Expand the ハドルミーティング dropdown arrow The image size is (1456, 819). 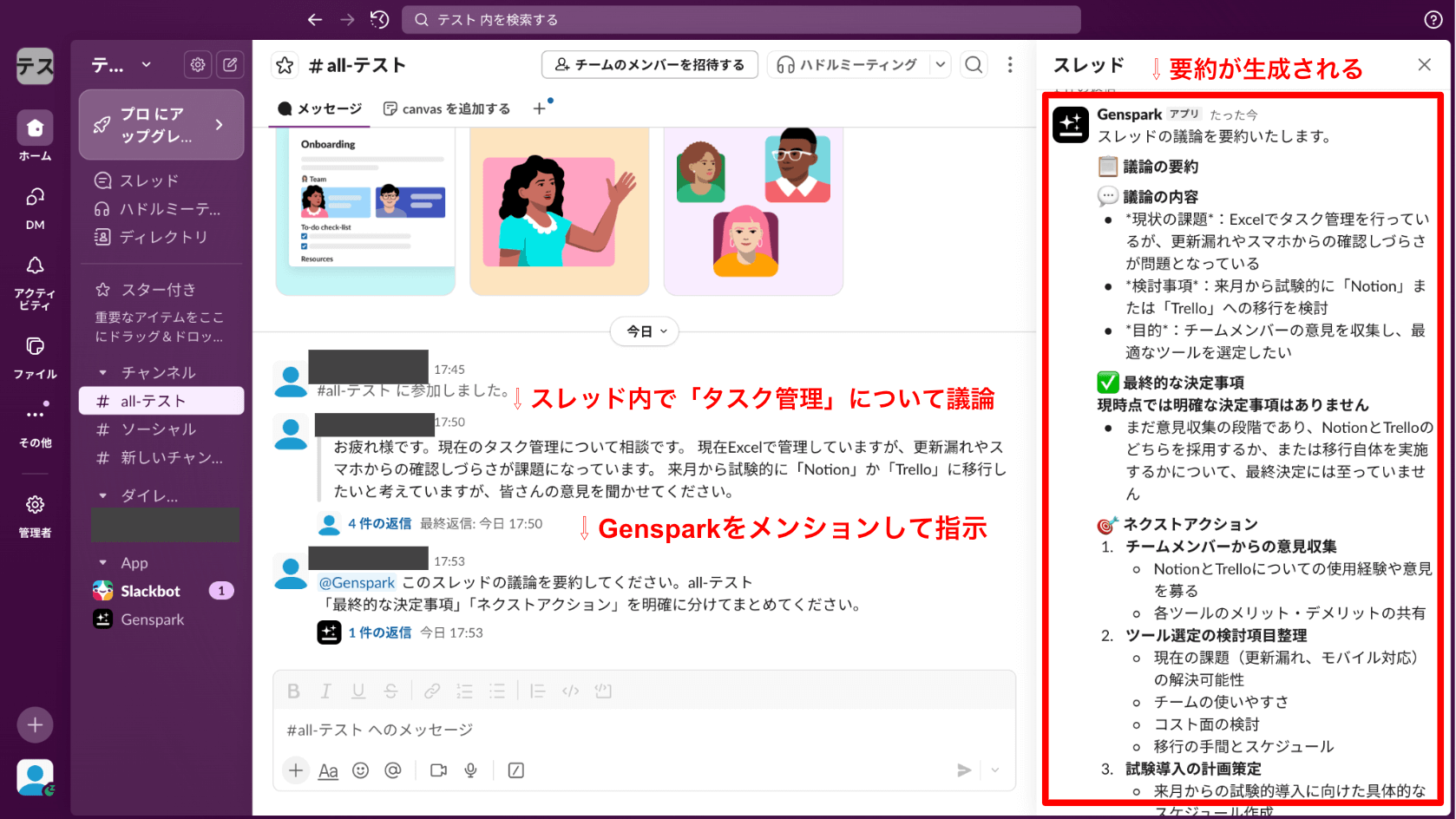point(940,65)
